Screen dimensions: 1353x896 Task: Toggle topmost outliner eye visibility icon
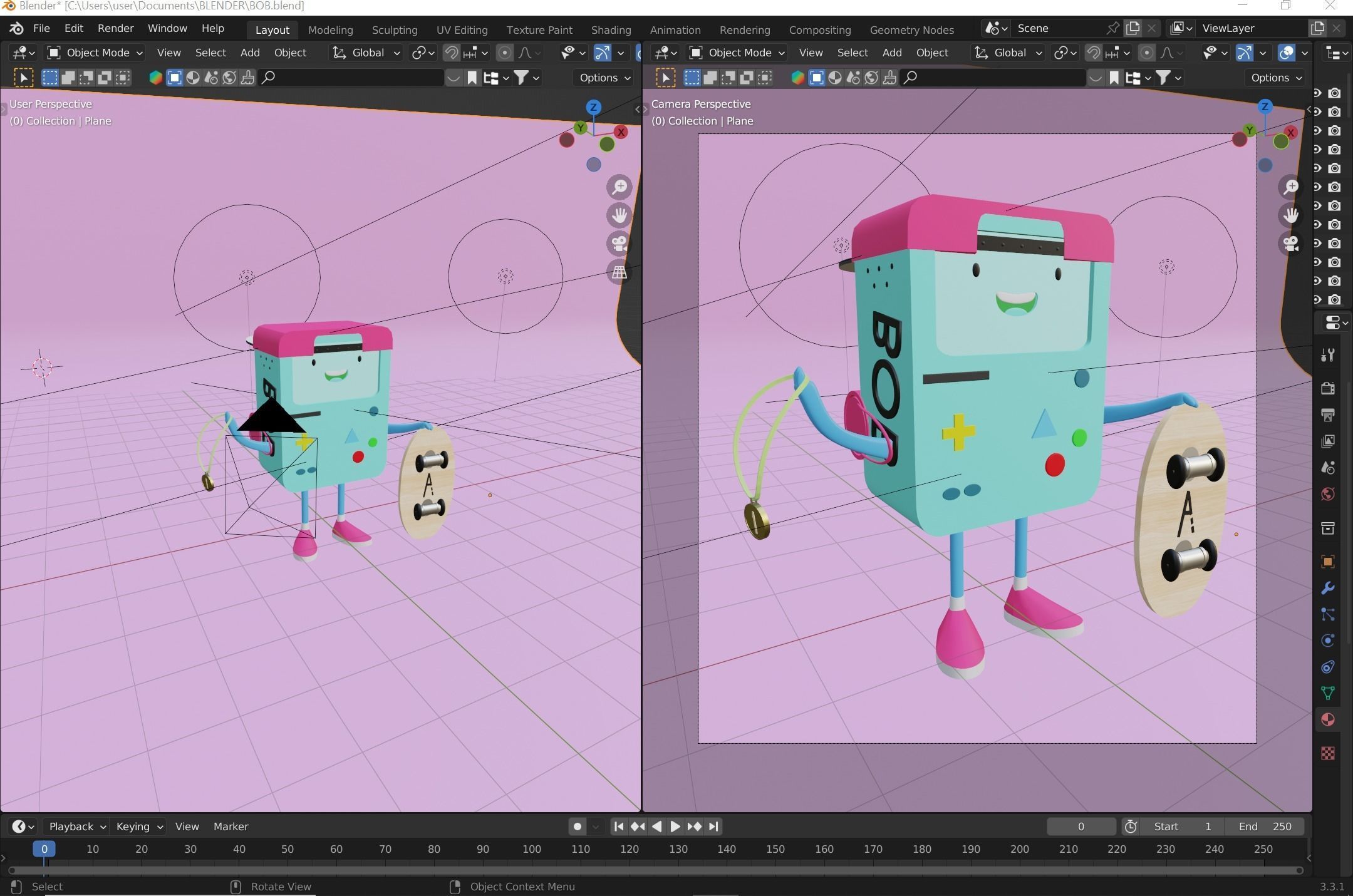coord(1317,93)
